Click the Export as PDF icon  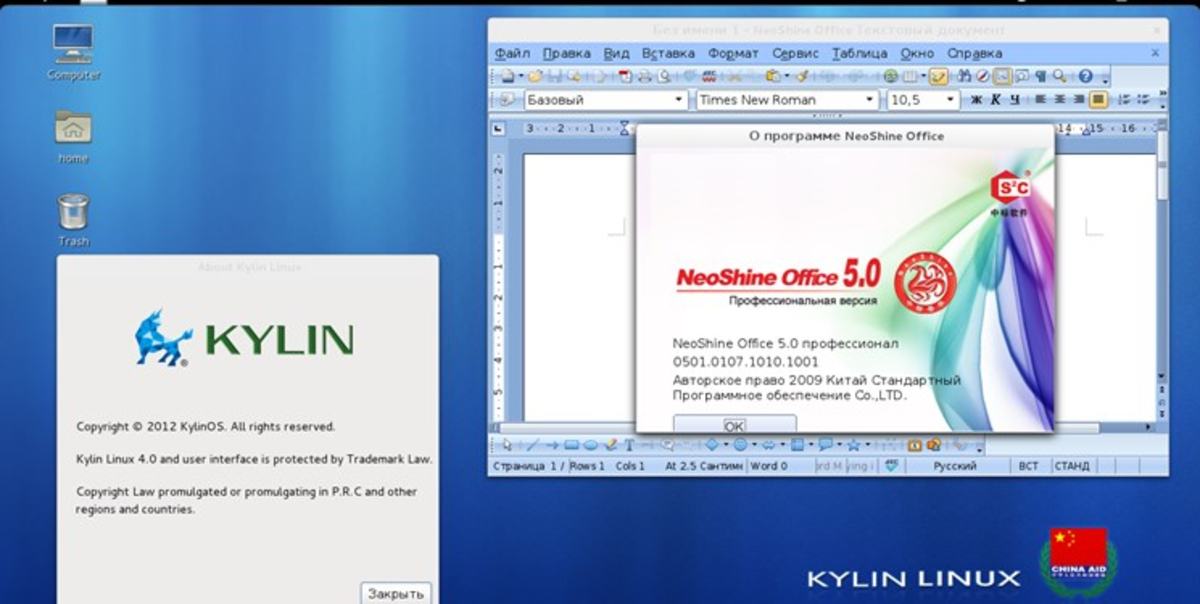pyautogui.click(x=625, y=76)
